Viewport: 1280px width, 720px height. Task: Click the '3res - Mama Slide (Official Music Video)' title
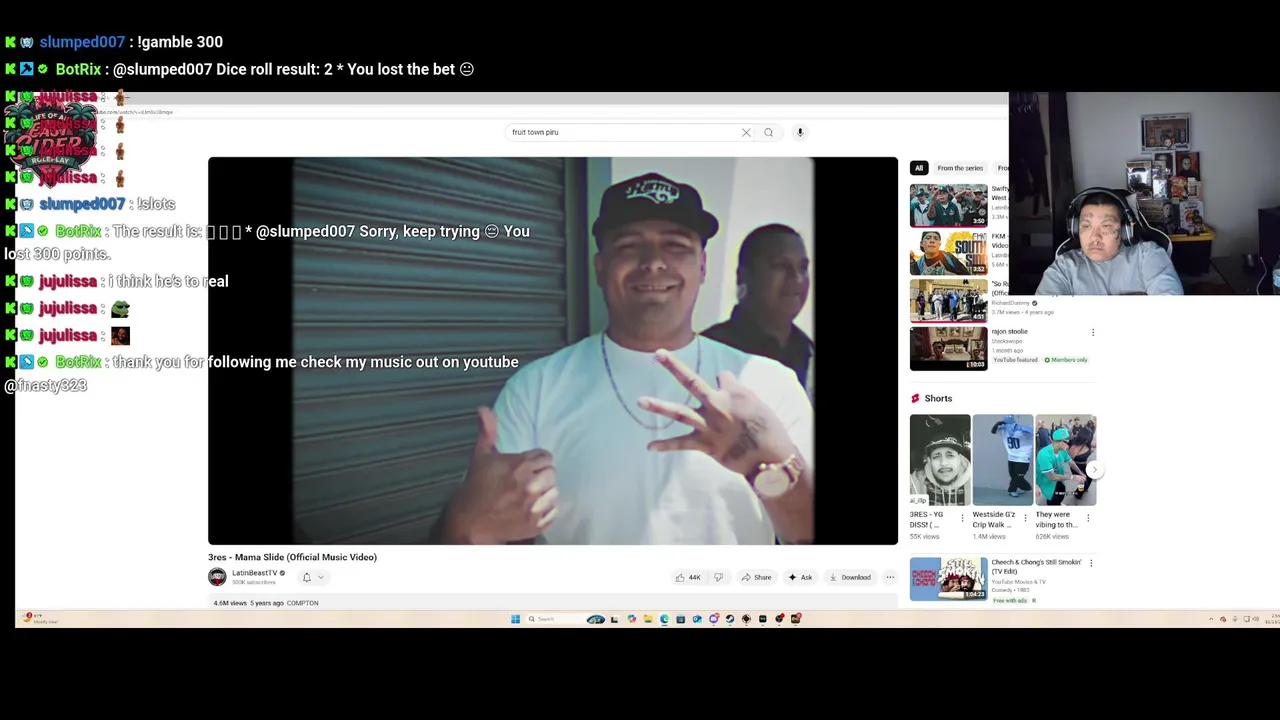click(x=292, y=557)
